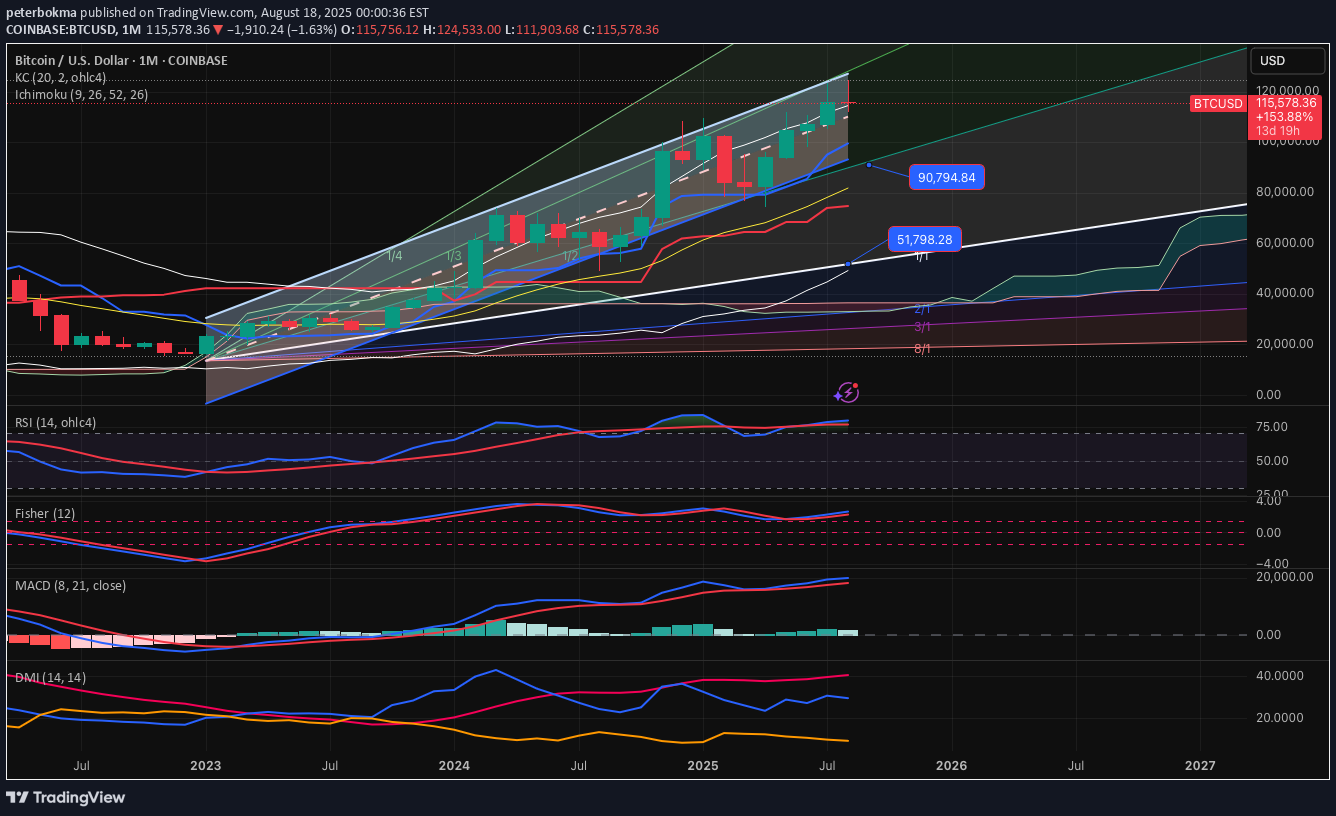Click the 8/1 Gann fan label
Screen dimensions: 1336x816
point(922,349)
